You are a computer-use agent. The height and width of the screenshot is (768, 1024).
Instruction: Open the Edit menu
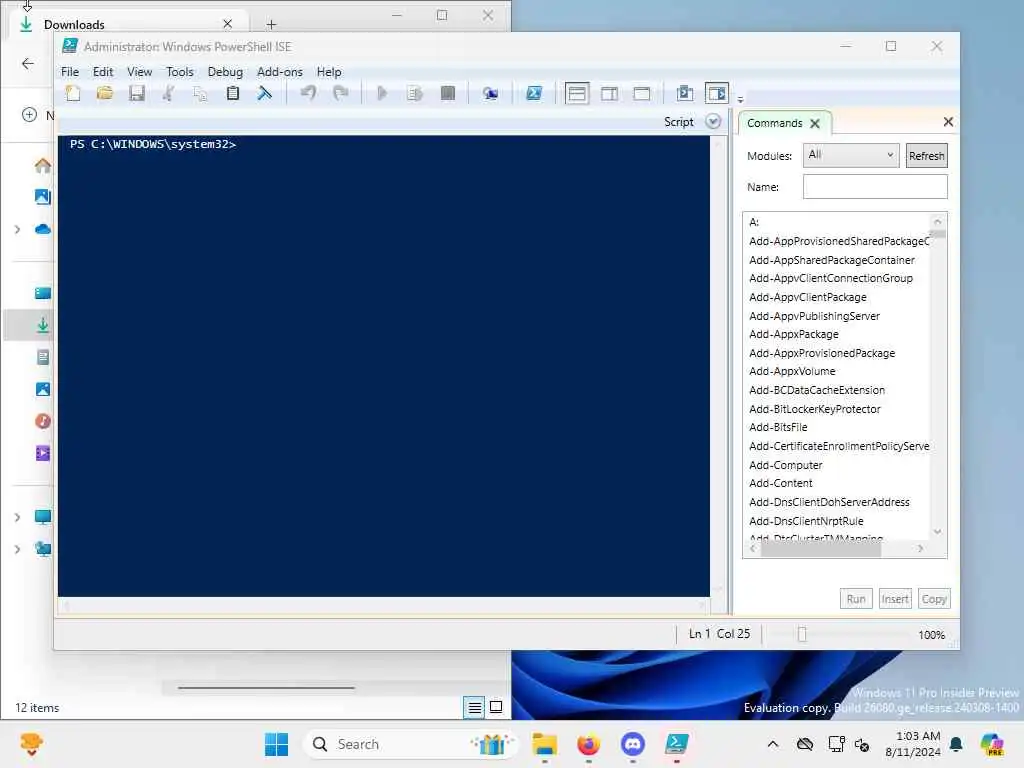pos(103,72)
